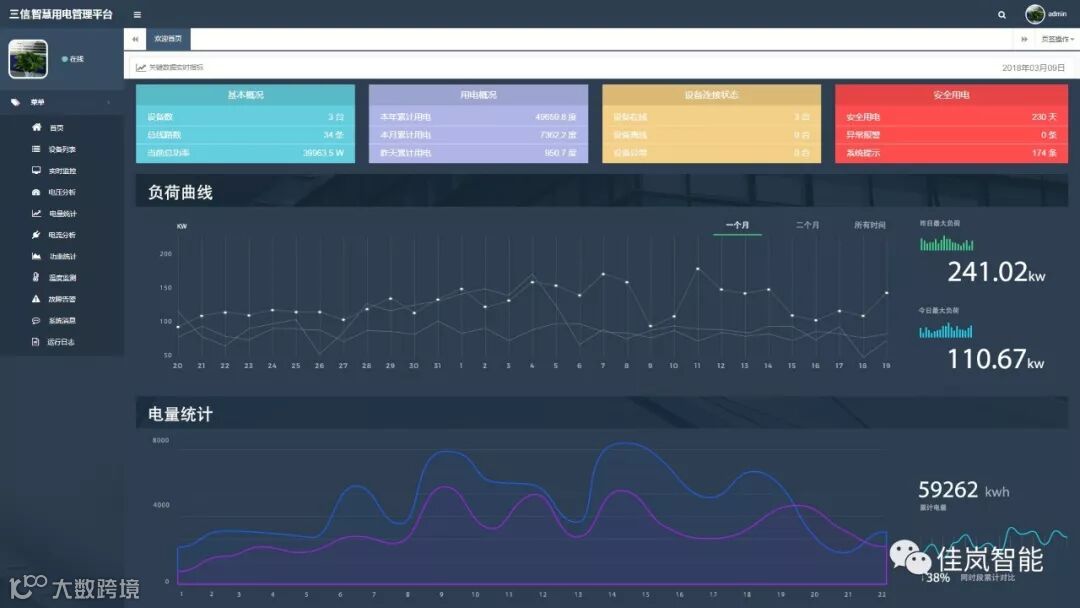Select the 所有时间 range tab
The width and height of the screenshot is (1080, 608).
click(x=869, y=225)
